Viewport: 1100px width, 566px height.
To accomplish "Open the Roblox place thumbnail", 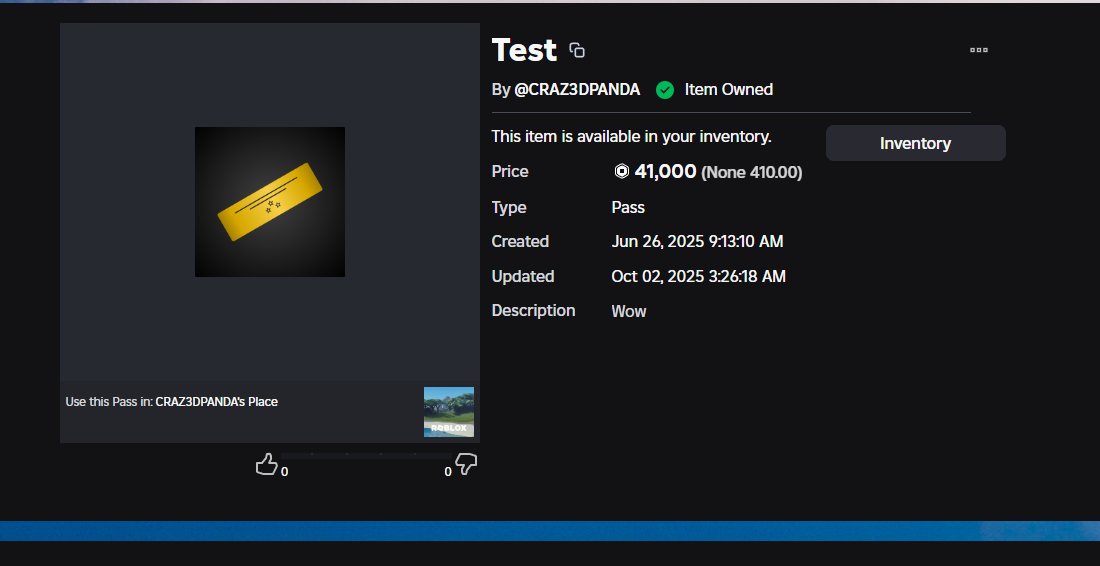I will coord(449,412).
